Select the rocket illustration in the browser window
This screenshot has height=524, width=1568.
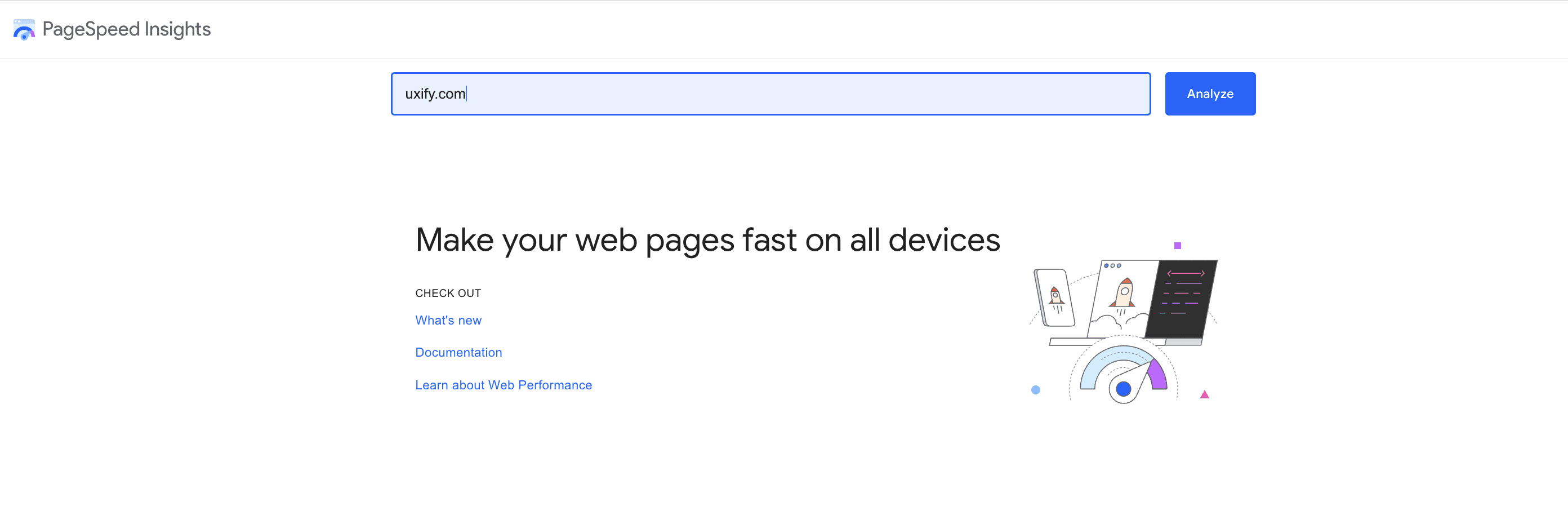1124,293
